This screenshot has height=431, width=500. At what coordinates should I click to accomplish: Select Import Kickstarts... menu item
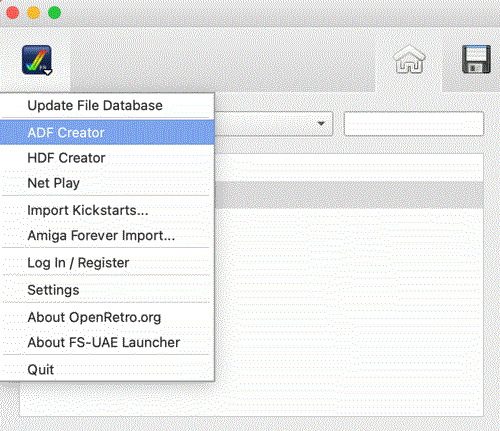(107, 210)
